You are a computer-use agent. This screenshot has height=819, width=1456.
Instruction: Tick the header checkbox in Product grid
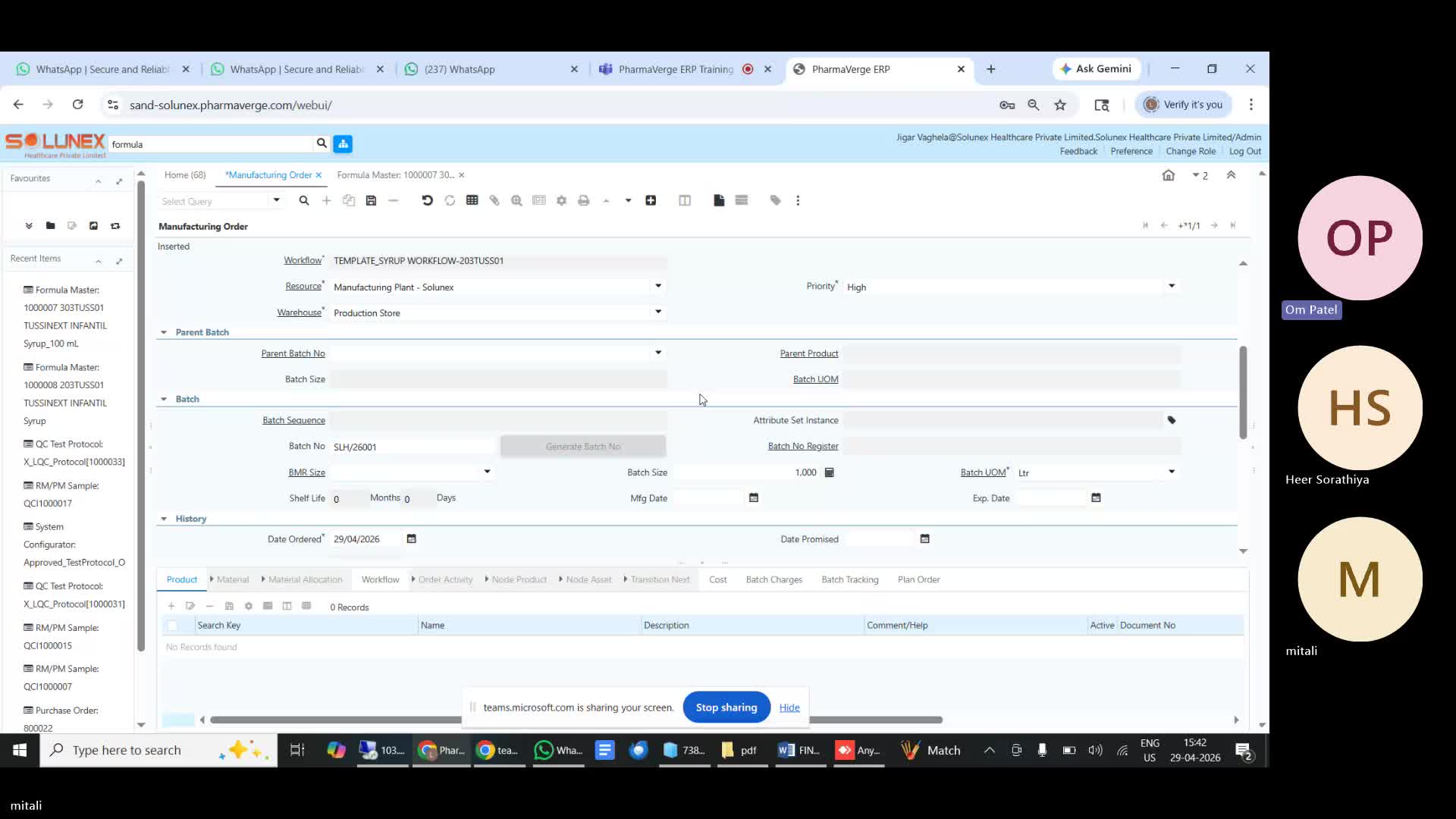(x=173, y=626)
